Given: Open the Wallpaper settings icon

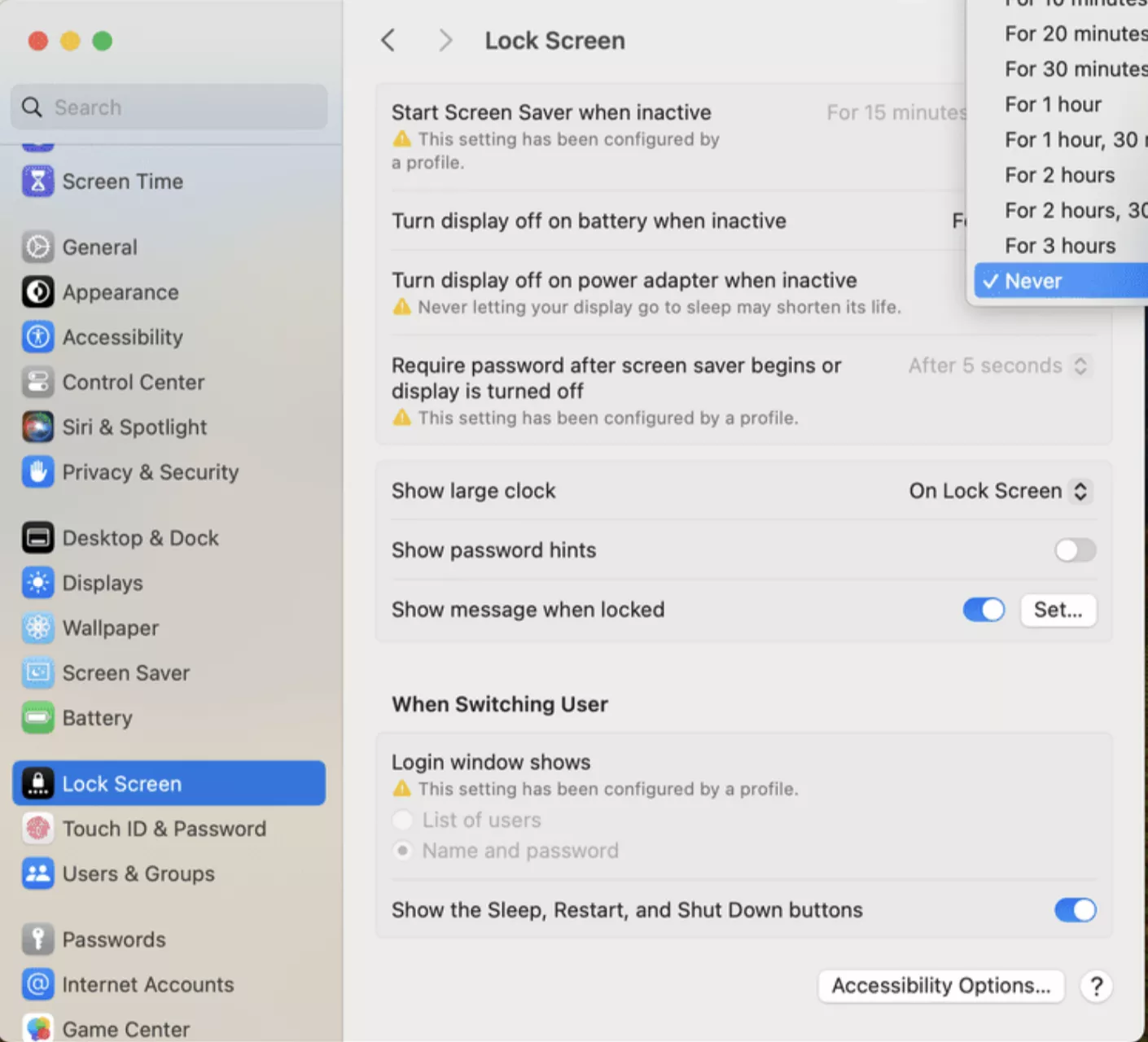Looking at the screenshot, I should [x=37, y=628].
